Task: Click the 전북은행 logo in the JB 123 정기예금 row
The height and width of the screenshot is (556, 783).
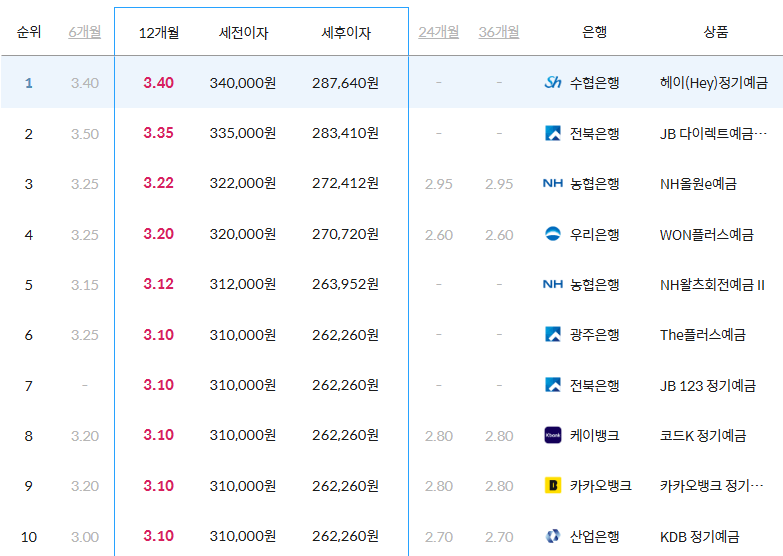Action: click(x=553, y=385)
